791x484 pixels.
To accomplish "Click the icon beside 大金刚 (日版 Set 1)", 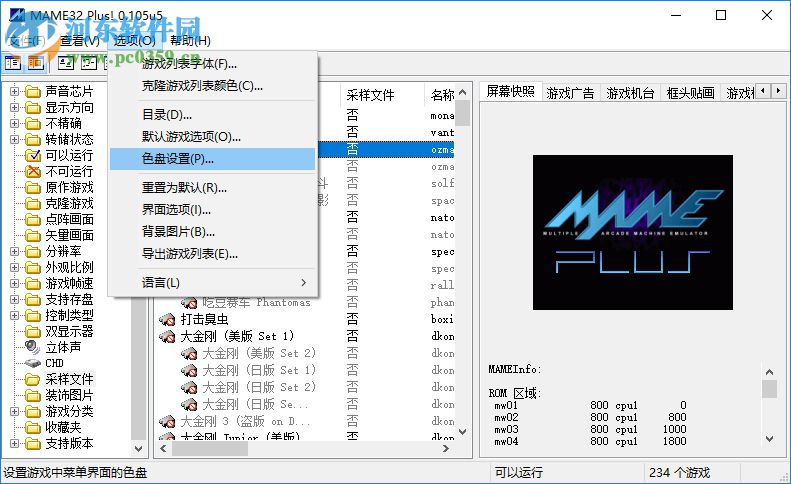I will [x=189, y=371].
